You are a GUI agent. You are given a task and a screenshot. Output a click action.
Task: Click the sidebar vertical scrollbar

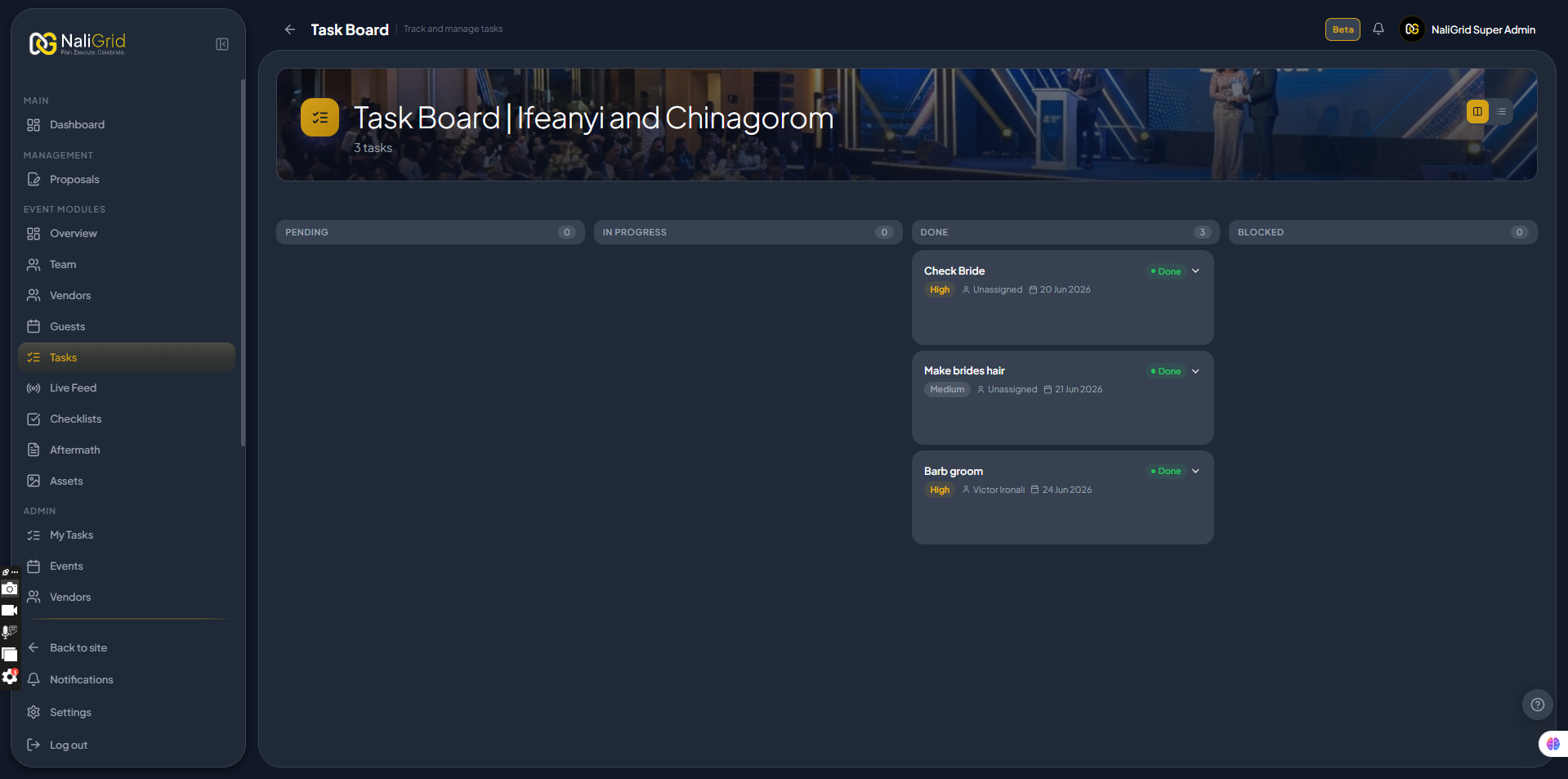tap(243, 262)
